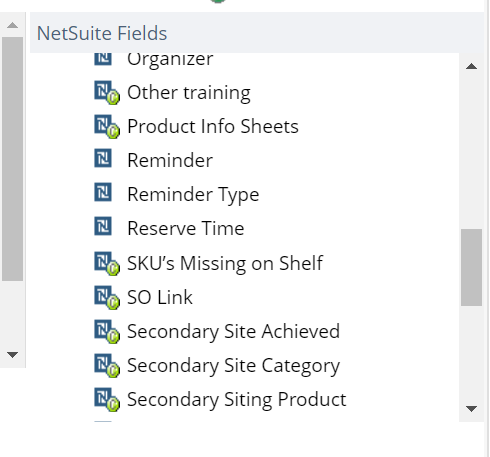This screenshot has height=457, width=490.
Task: Click the field list scroll down arrow
Action: coord(471,409)
